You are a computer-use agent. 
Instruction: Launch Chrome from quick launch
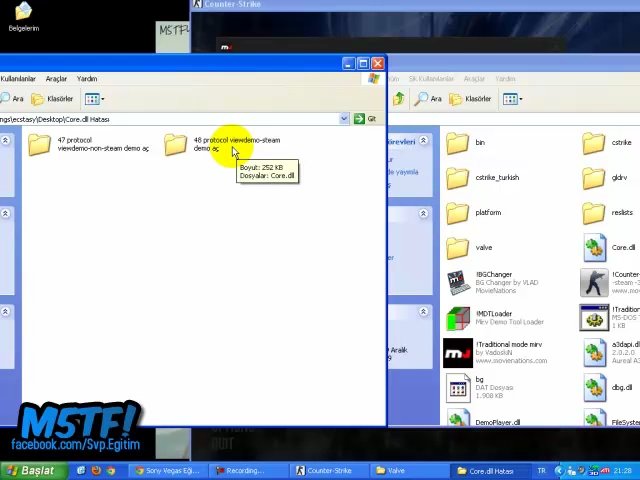click(111, 471)
